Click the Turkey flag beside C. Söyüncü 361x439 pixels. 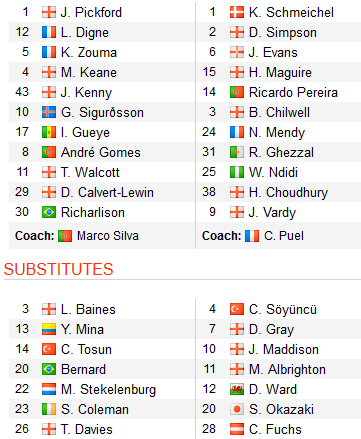237,309
